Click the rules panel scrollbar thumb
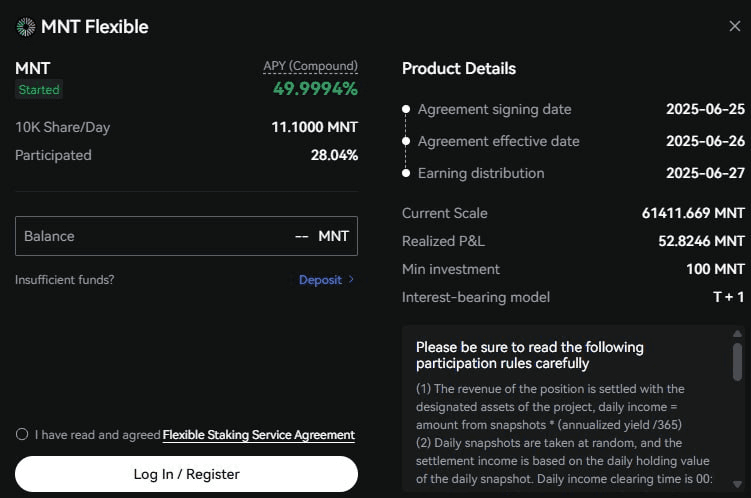 coord(737,362)
